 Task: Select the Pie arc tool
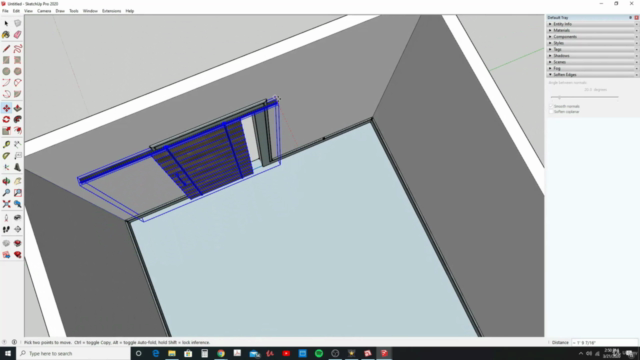click(18, 94)
